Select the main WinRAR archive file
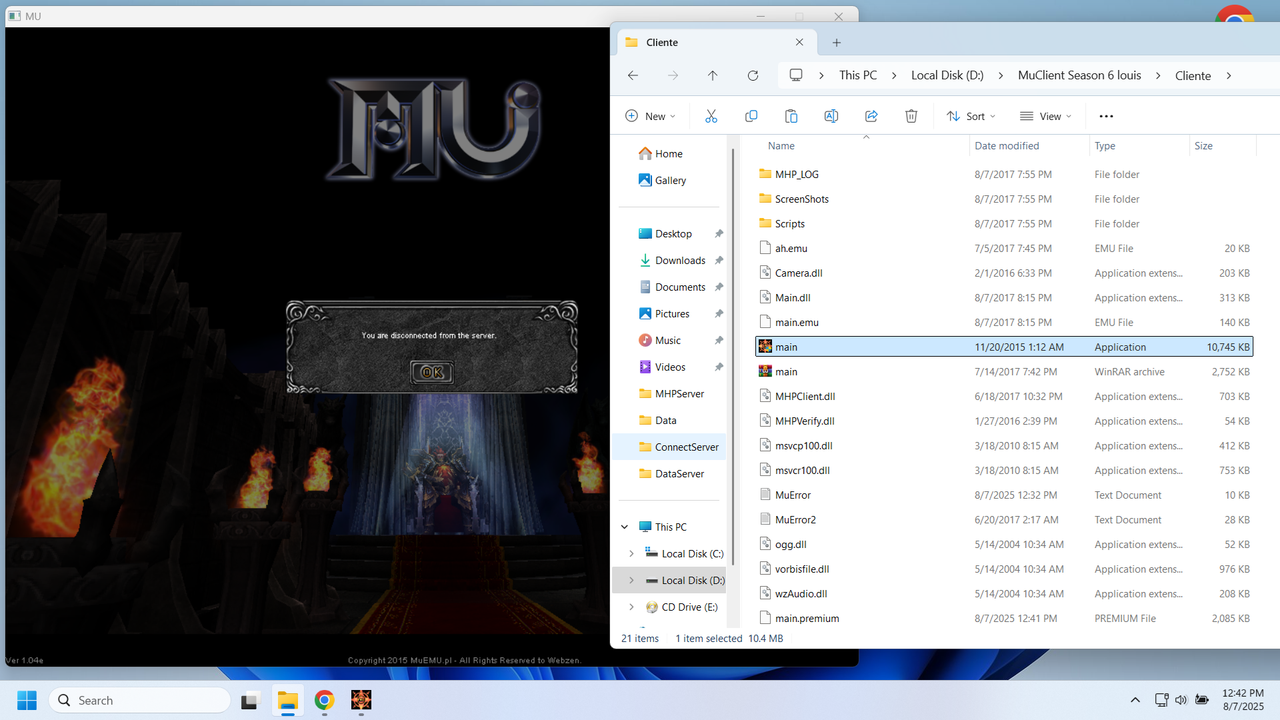 point(1004,372)
